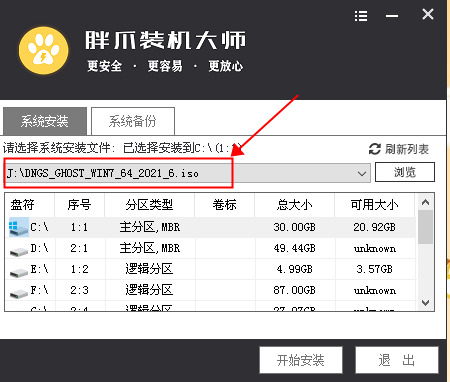Click the 分区类型 column header

149,205
